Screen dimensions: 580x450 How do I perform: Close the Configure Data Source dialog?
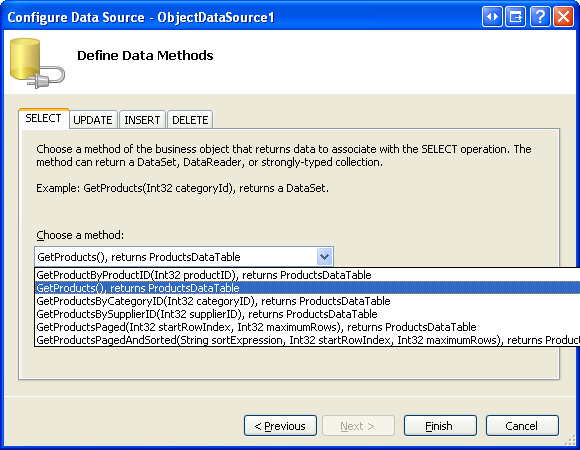pos(563,17)
